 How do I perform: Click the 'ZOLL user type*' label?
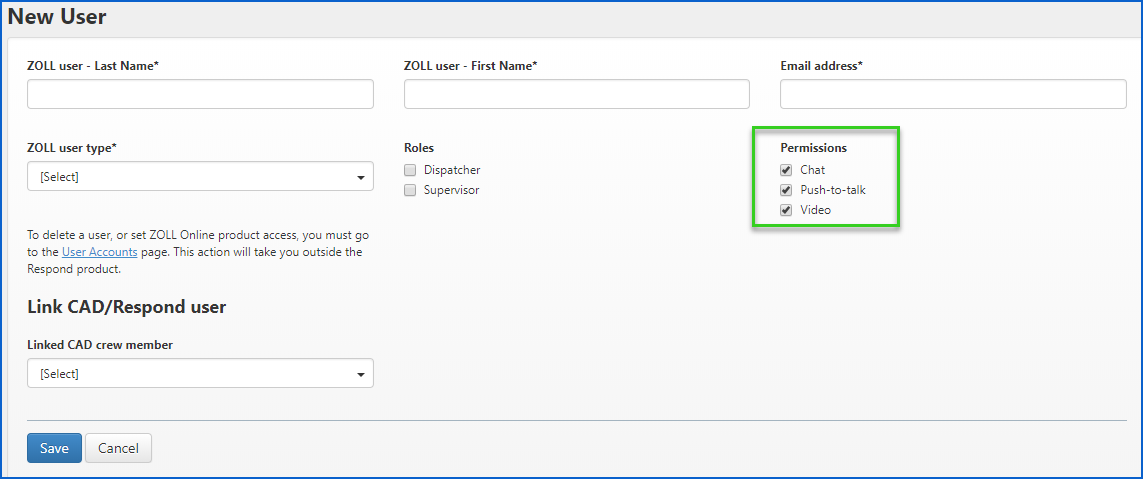coord(72,148)
